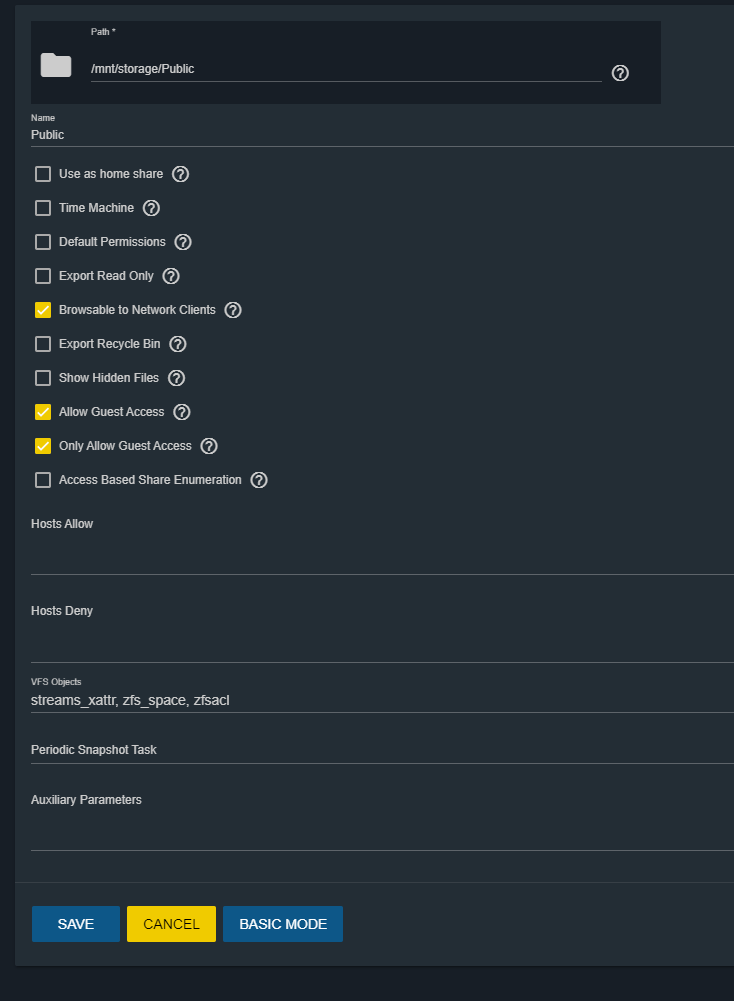
Task: Open the folder browser icon beside Path
Action: tap(56, 65)
